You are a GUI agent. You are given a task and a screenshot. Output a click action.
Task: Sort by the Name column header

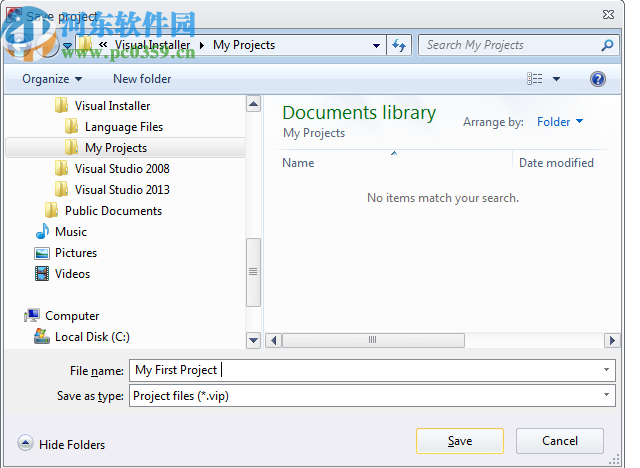click(298, 163)
